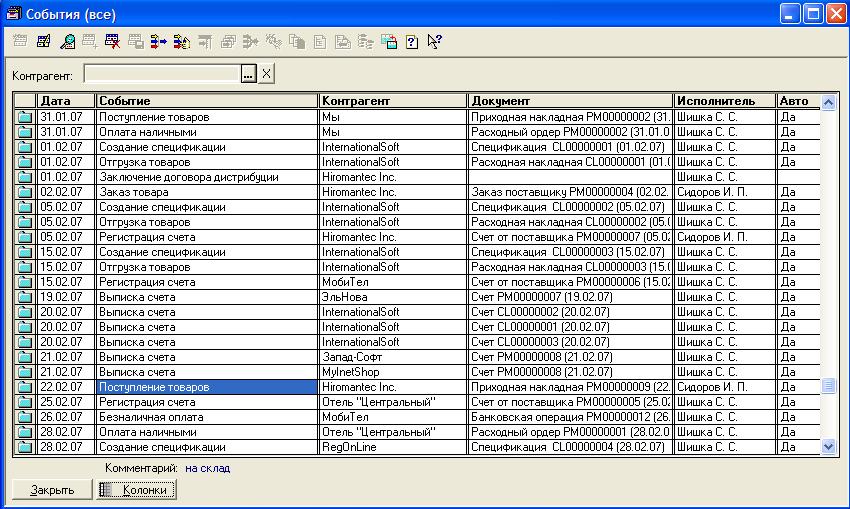Click folder icon of row 28.02.07 Создание спецификации RegOnLine
Image resolution: width=850 pixels, height=509 pixels.
pos(24,447)
